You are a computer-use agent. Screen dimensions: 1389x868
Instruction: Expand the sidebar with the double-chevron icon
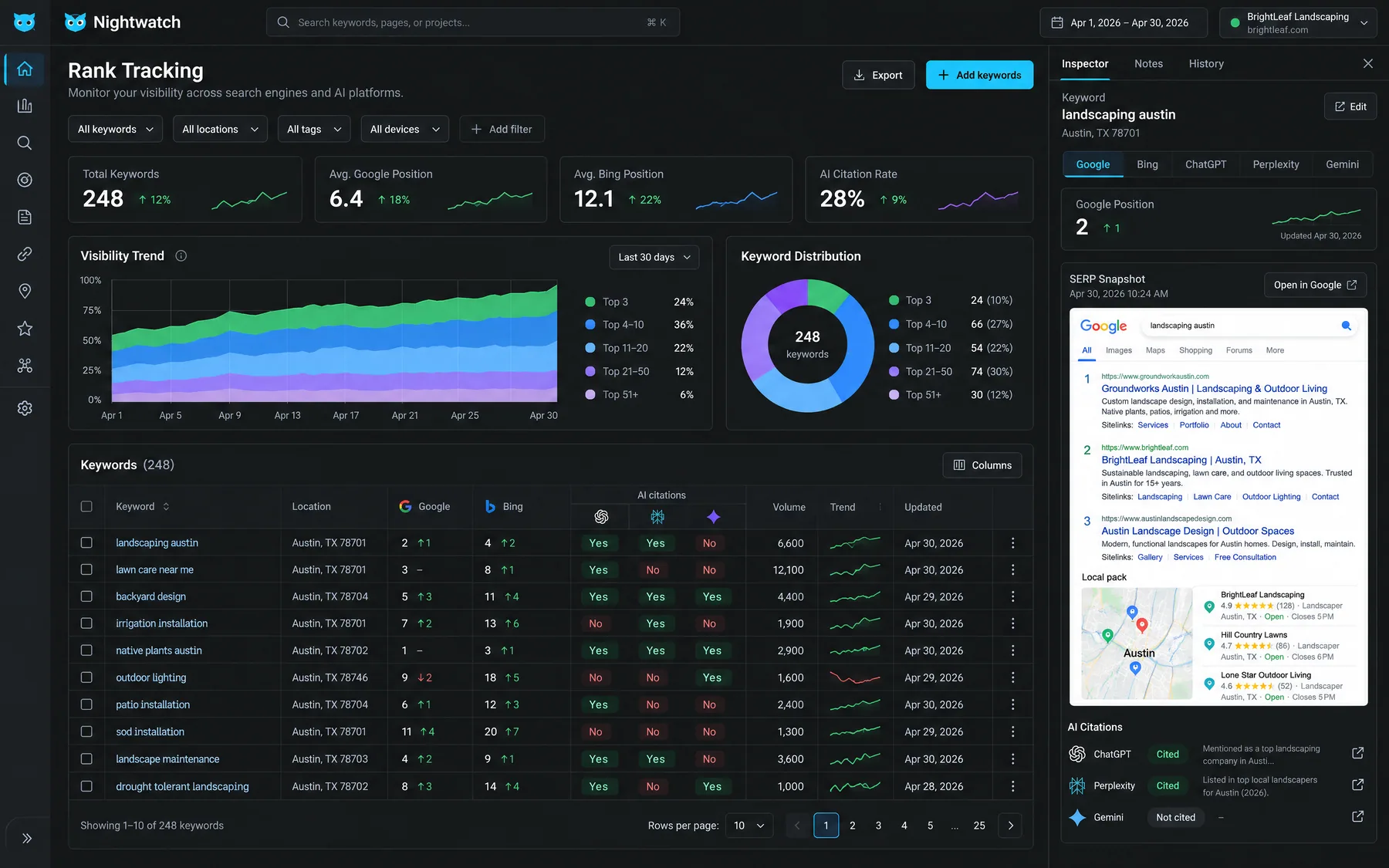(x=27, y=839)
